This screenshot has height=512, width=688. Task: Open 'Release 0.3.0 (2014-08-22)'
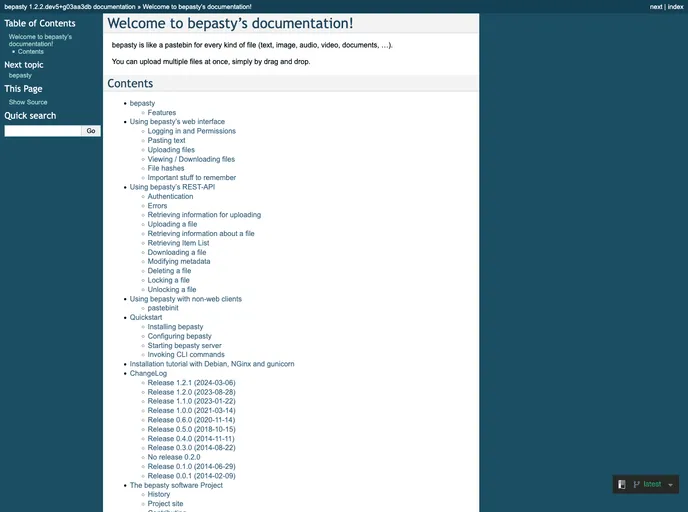point(191,448)
